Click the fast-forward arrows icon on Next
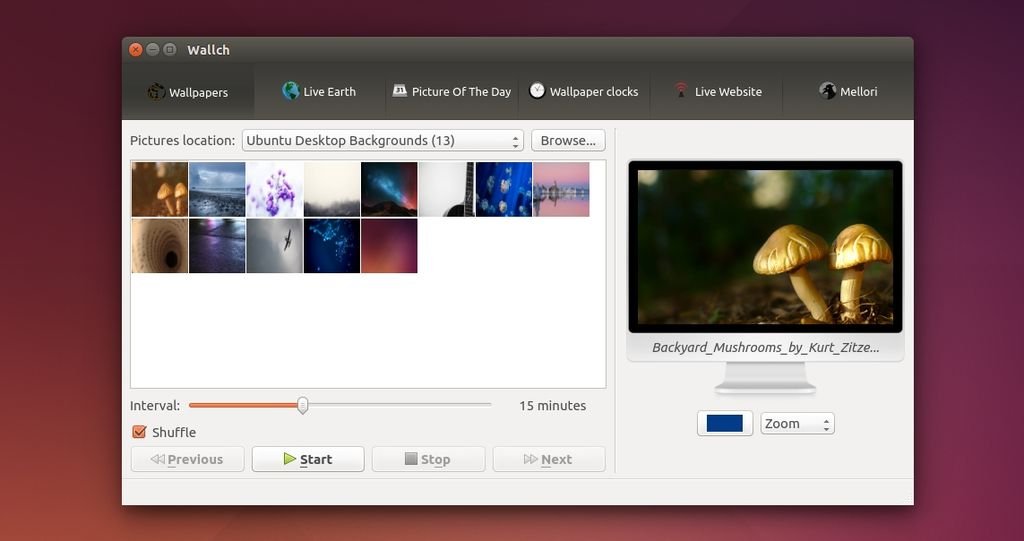The width and height of the screenshot is (1024, 541). pos(530,459)
